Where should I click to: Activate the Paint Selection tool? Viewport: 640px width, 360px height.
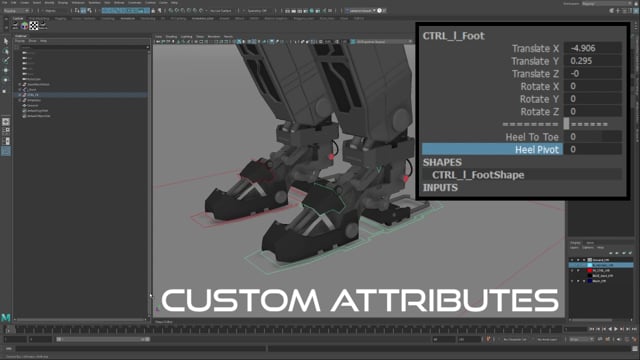[x=6, y=60]
